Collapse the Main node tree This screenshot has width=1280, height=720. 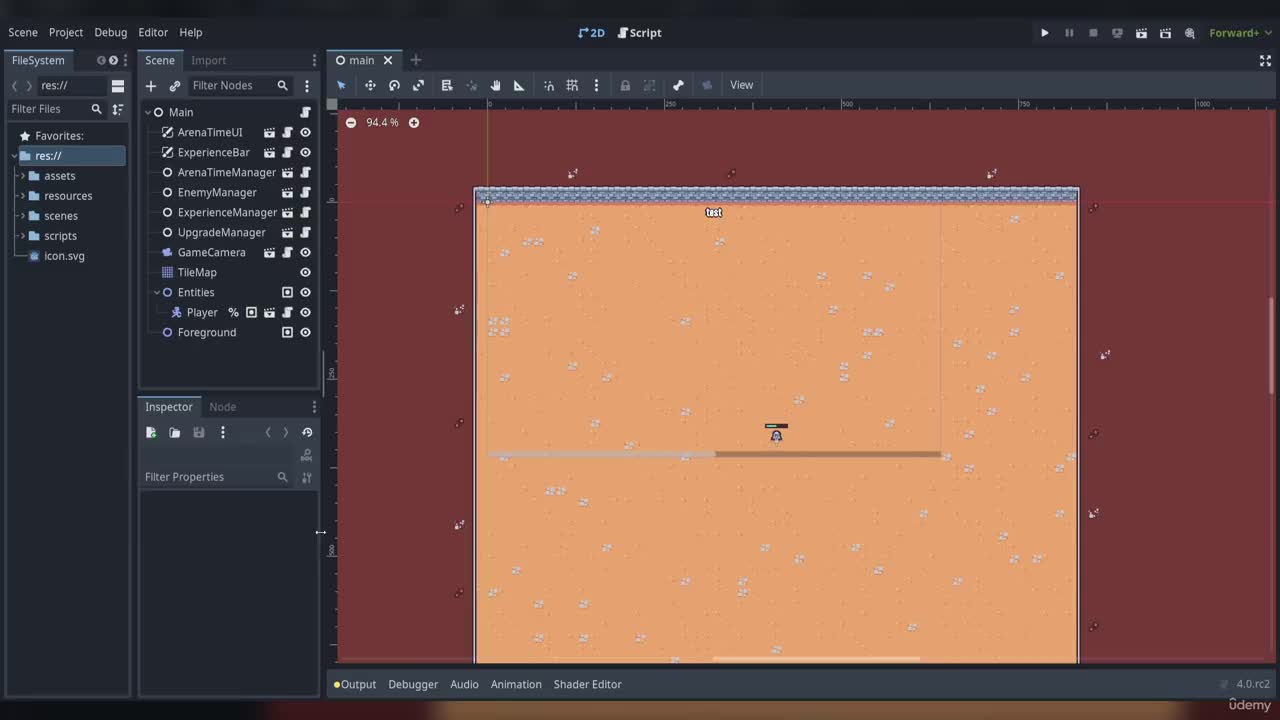148,112
